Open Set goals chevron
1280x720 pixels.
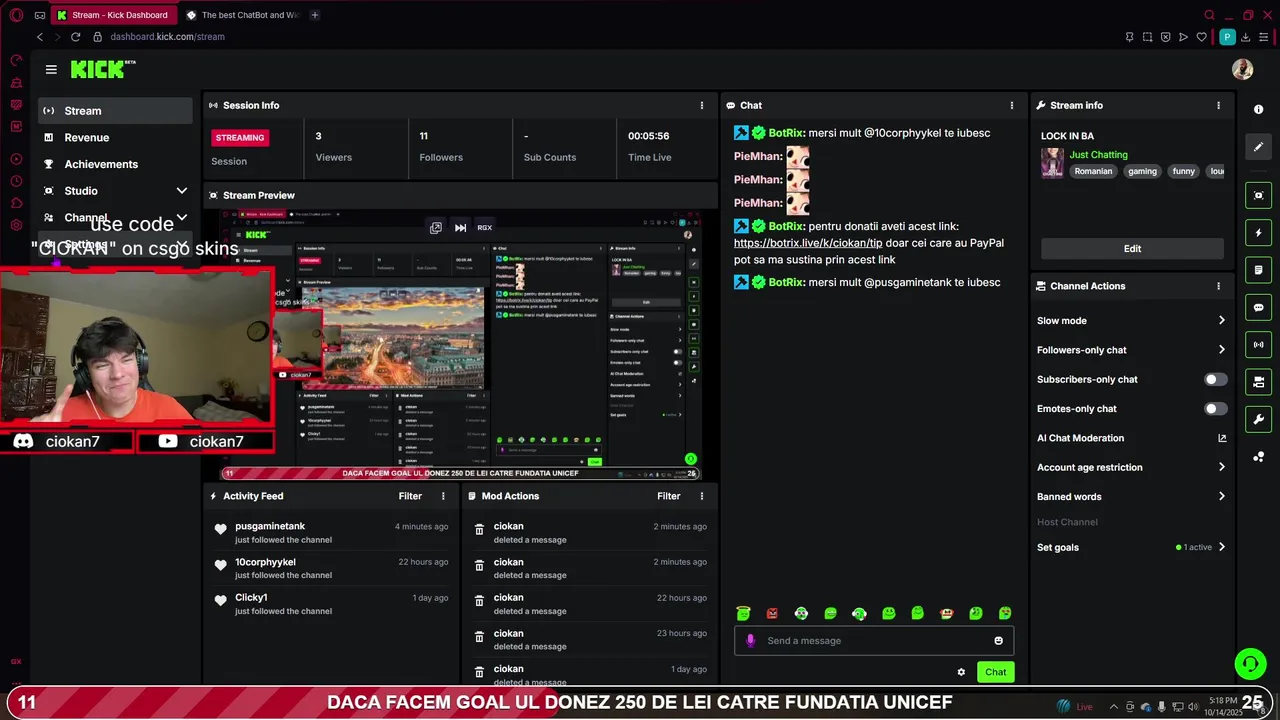1221,547
